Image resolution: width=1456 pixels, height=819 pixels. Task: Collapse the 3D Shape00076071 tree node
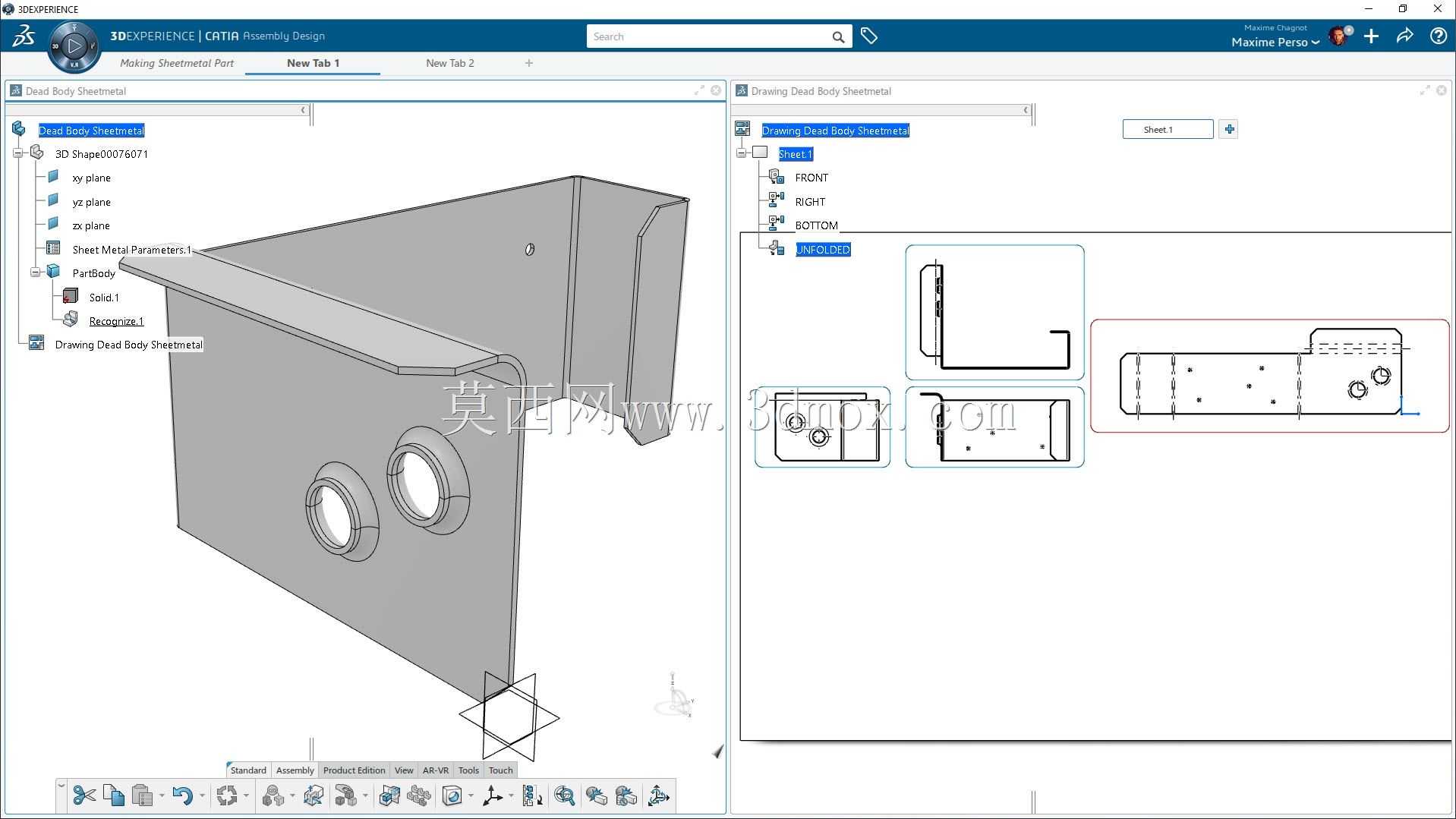point(18,153)
